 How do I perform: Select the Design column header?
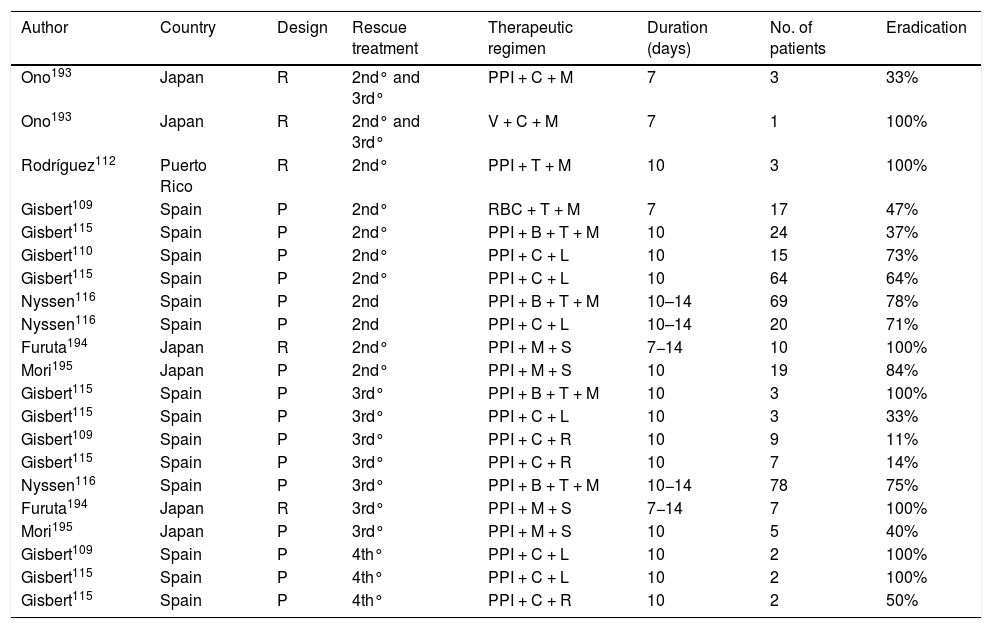(302, 28)
